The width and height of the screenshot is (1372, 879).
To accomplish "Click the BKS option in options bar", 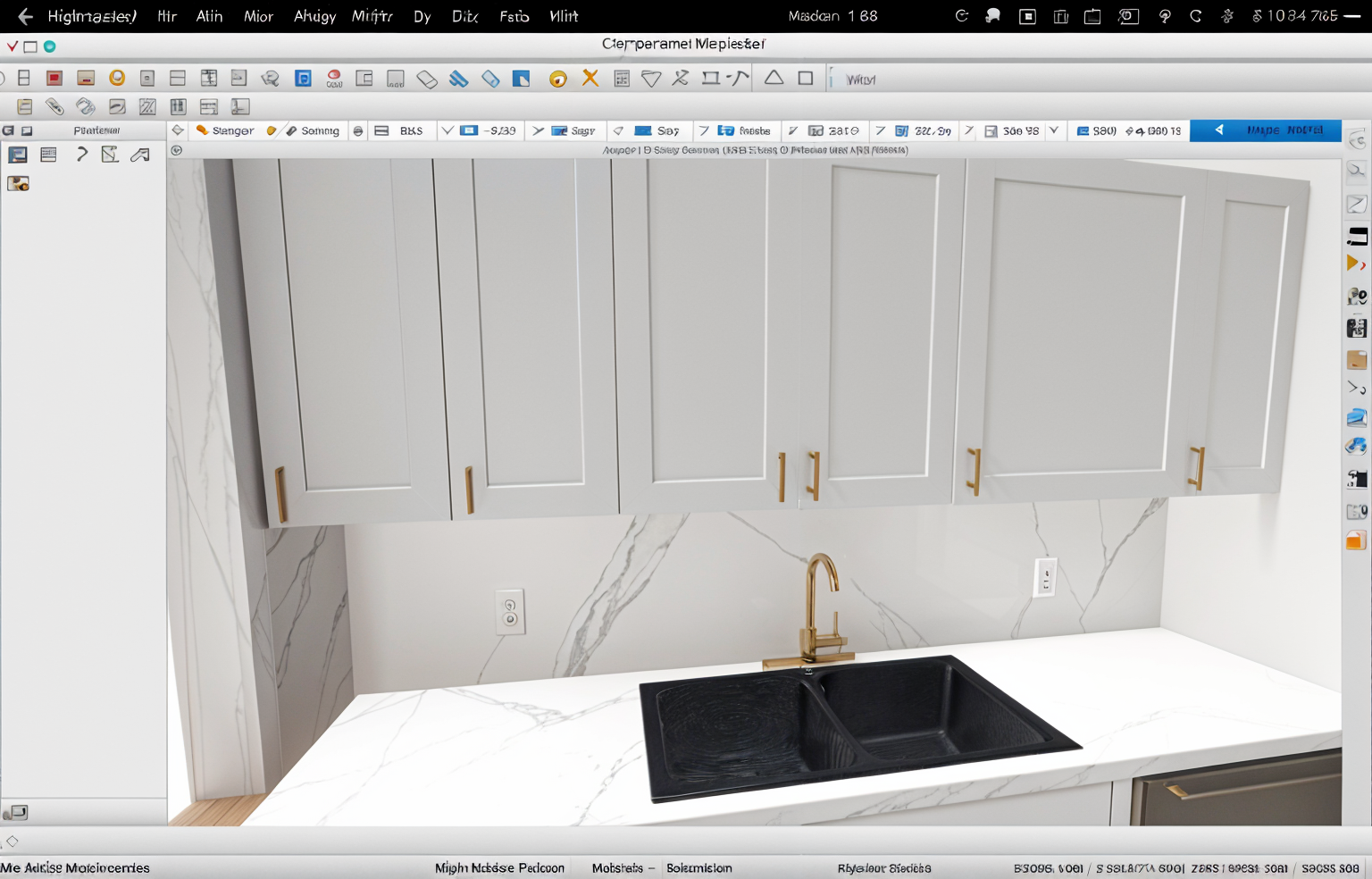I will coord(399,130).
